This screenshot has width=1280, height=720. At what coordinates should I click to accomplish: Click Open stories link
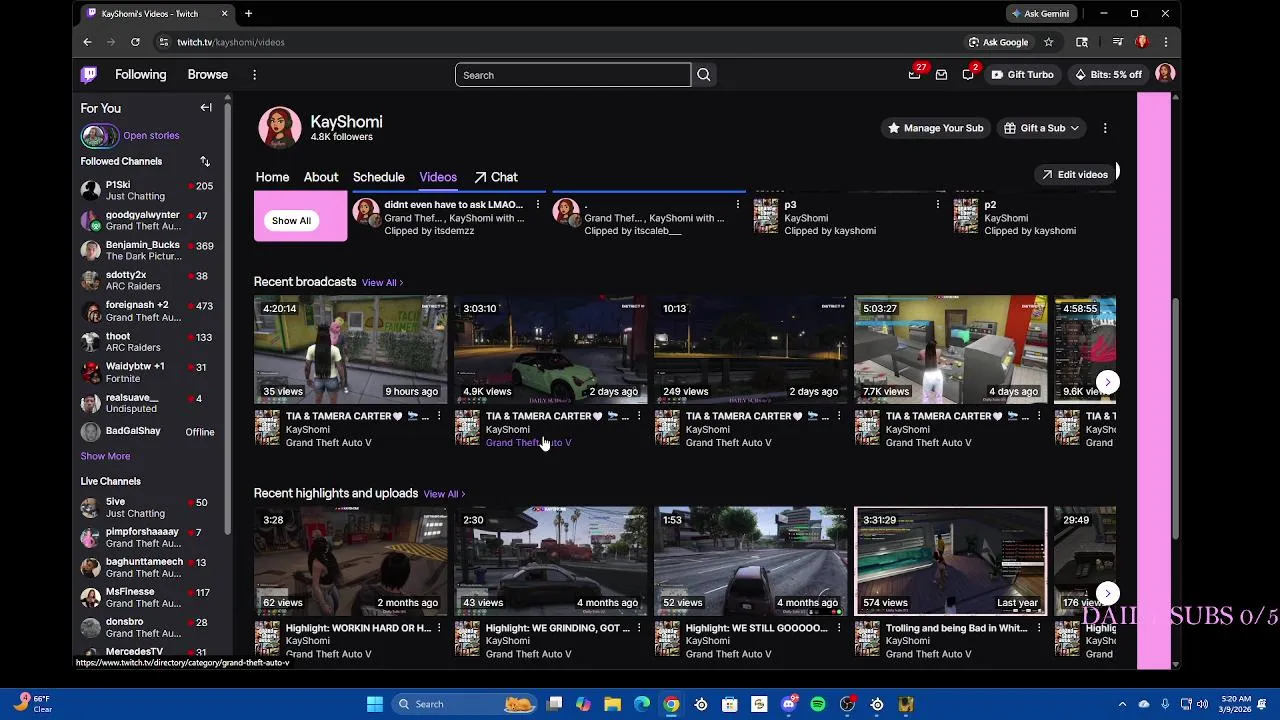(x=151, y=135)
